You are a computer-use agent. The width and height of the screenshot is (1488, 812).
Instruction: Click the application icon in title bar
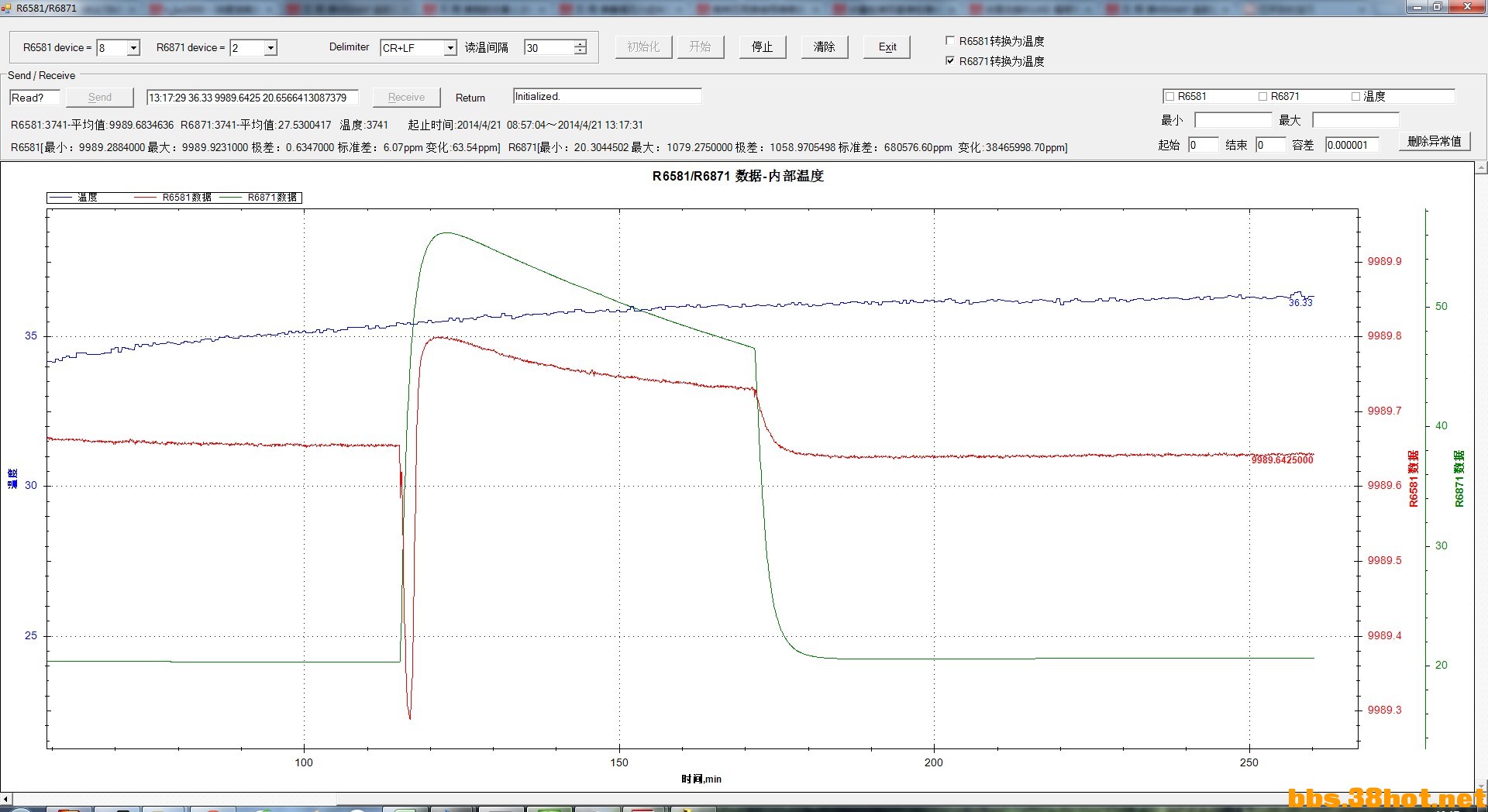[7, 8]
